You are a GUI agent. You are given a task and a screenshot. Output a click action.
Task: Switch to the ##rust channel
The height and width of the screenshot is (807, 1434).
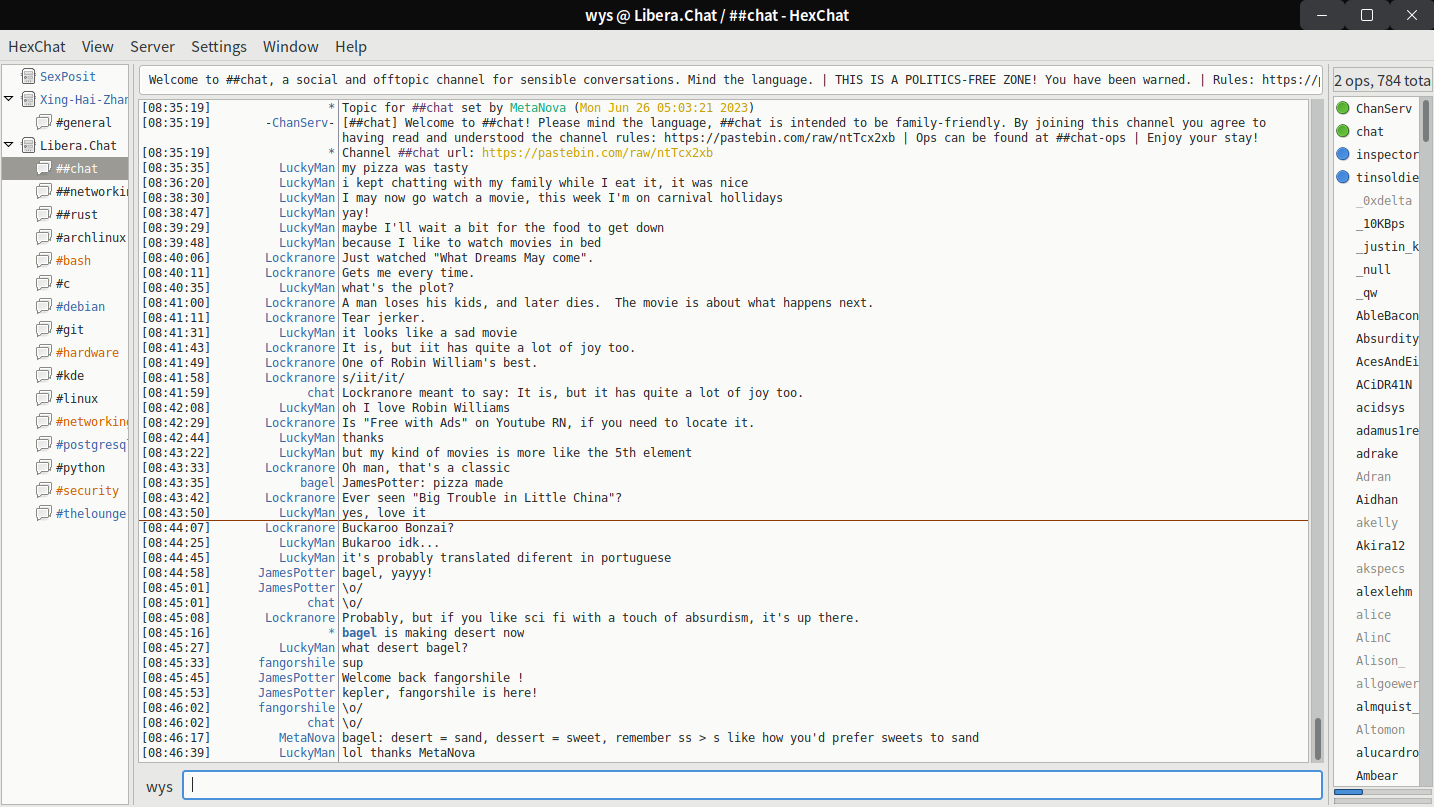coord(76,214)
